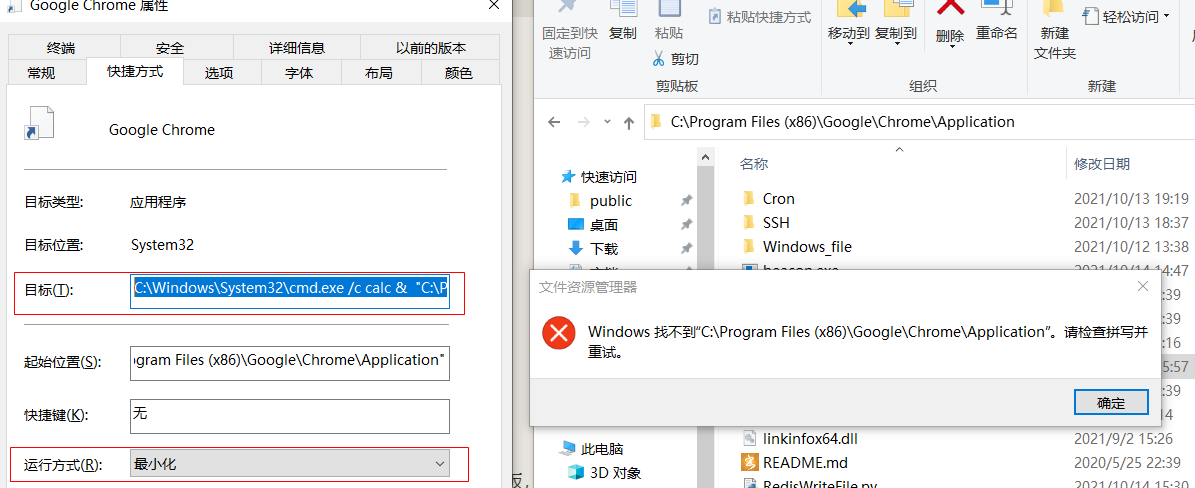Click 粘贴快捷方式 in the ribbon
1195x488 pixels.
[x=760, y=17]
